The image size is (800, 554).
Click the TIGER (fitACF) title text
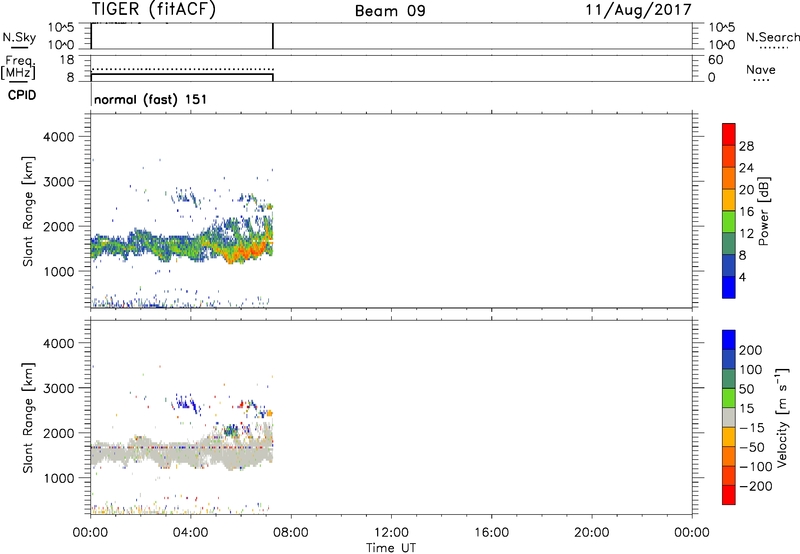pos(154,10)
